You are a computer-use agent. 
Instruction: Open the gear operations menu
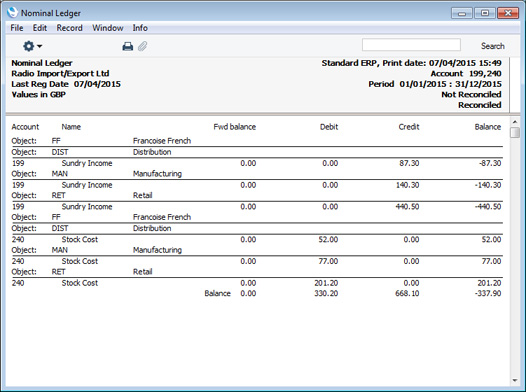point(32,46)
